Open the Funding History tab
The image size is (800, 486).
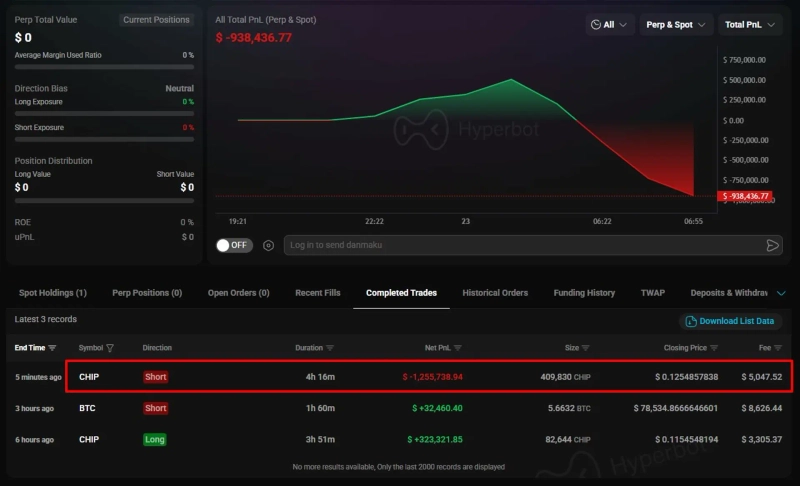(x=584, y=293)
